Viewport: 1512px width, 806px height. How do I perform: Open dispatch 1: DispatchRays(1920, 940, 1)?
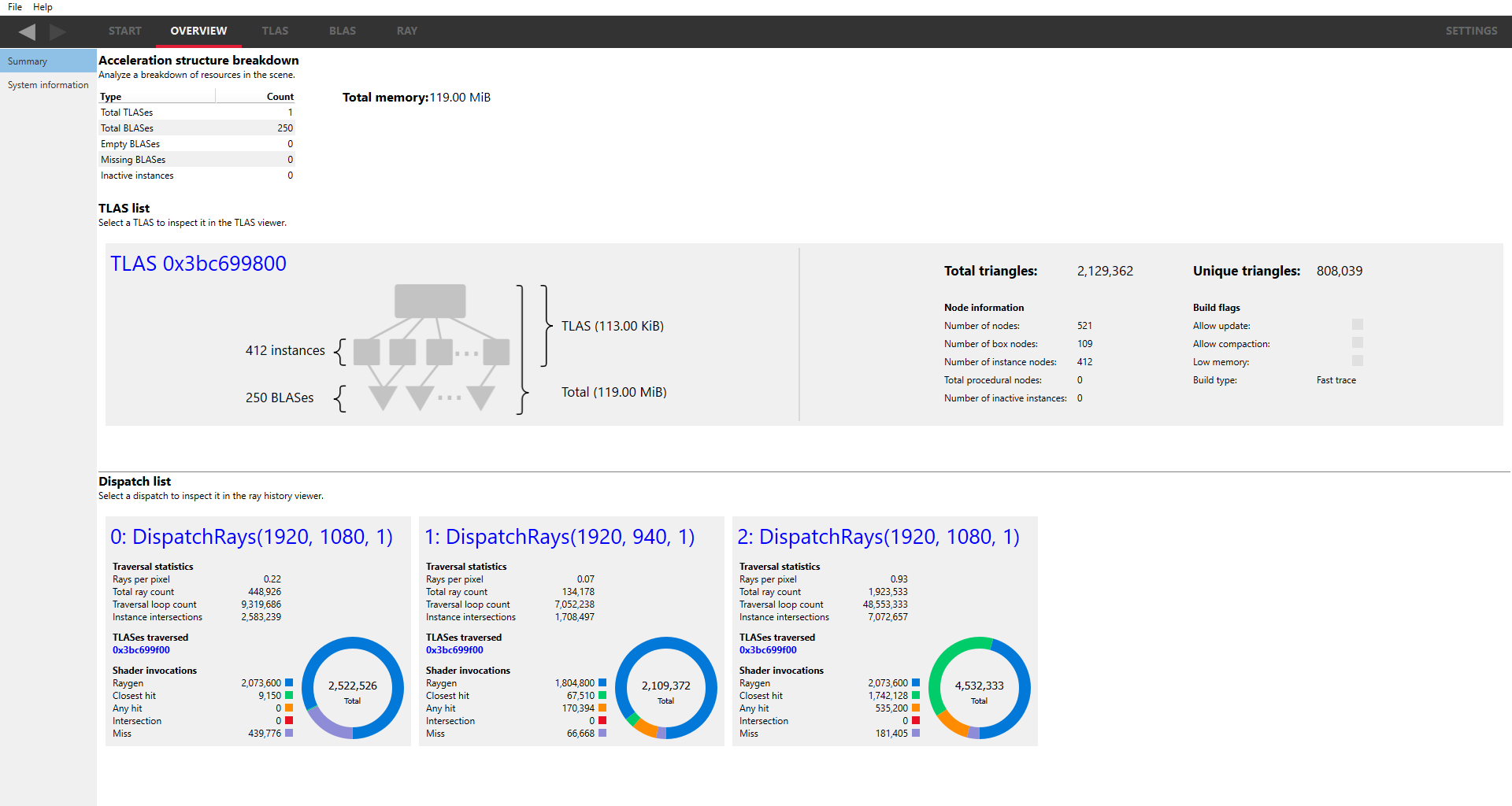click(559, 537)
